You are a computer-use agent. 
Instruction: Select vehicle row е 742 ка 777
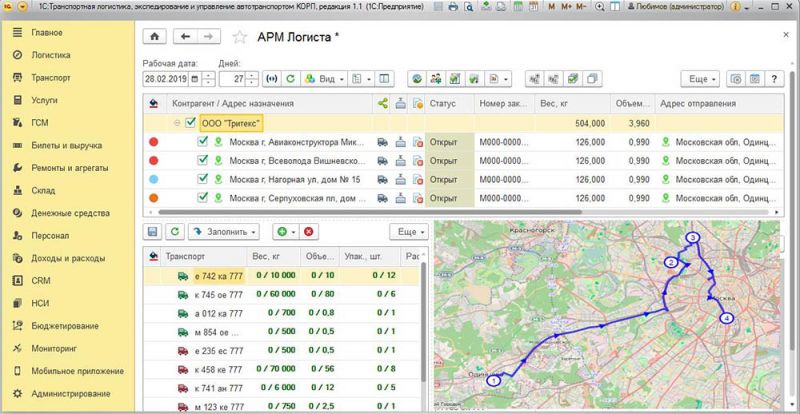[282, 276]
